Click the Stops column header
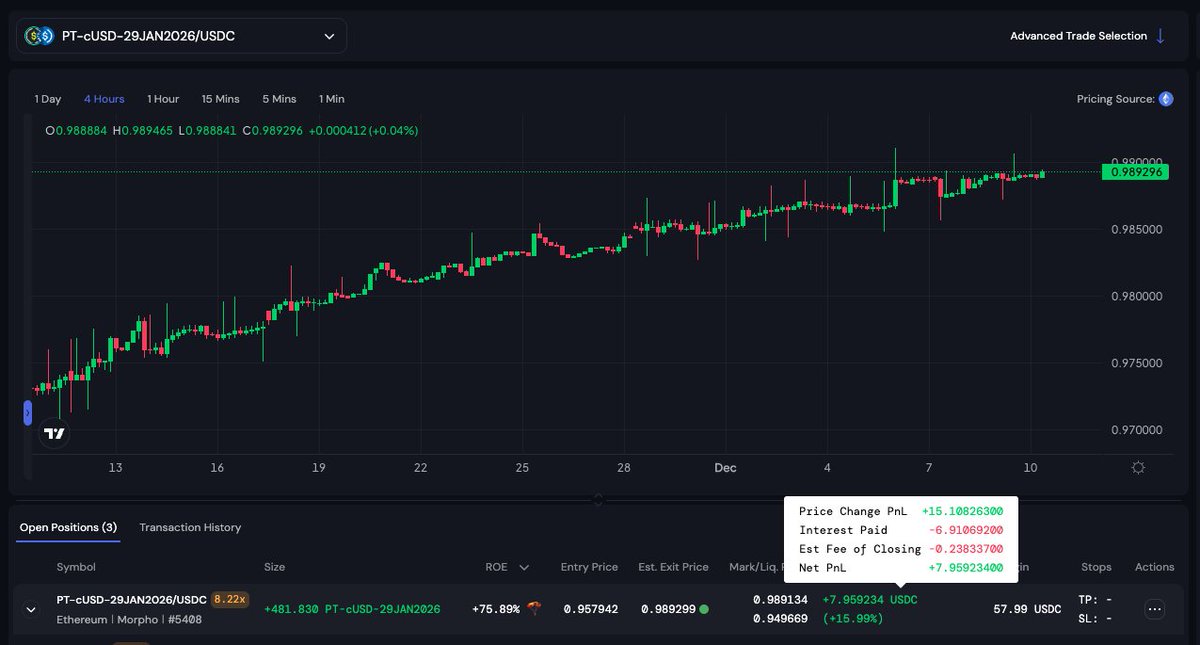Screen dimensions: 1200x645 1096,567
